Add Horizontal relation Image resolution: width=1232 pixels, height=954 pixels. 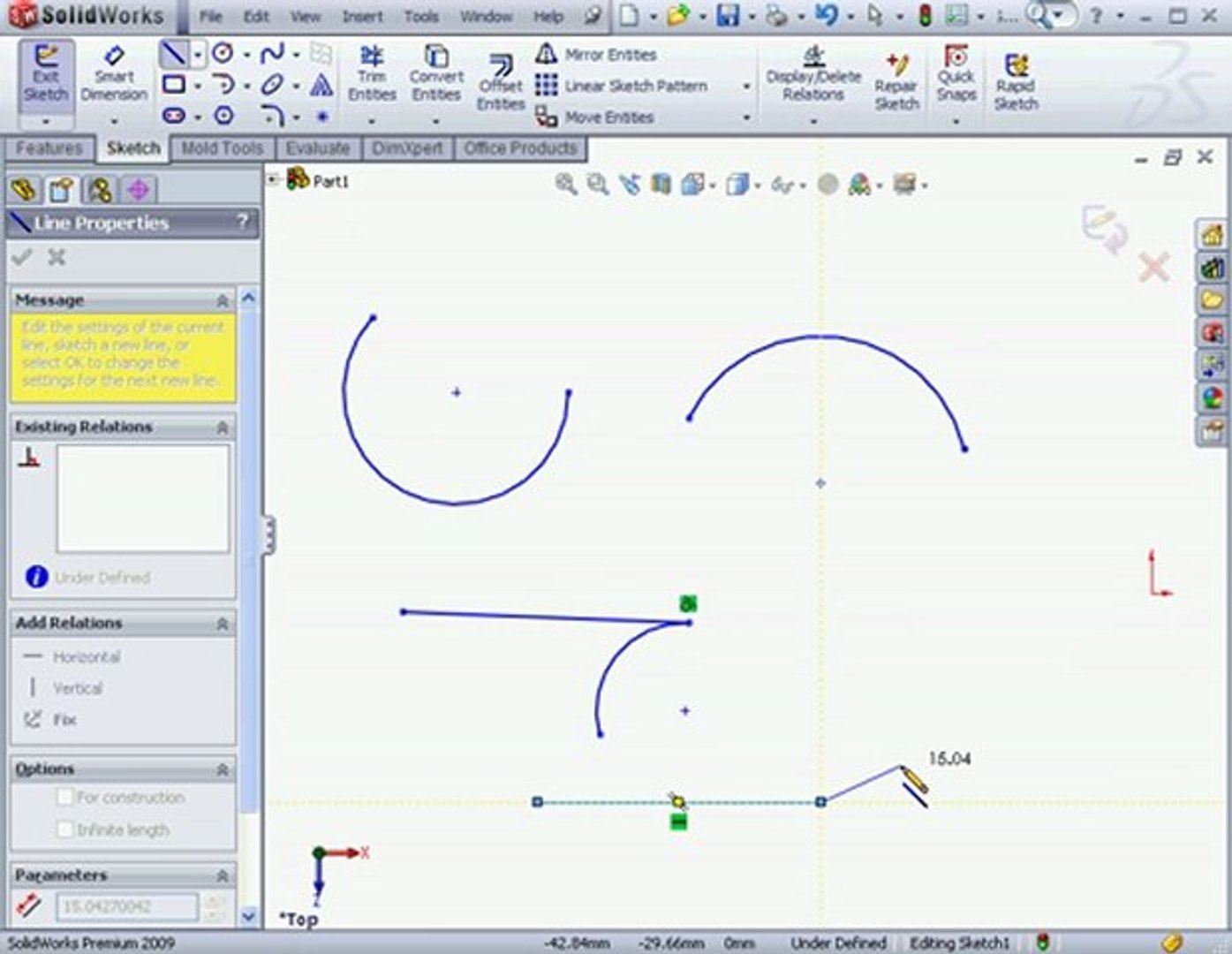click(x=72, y=656)
